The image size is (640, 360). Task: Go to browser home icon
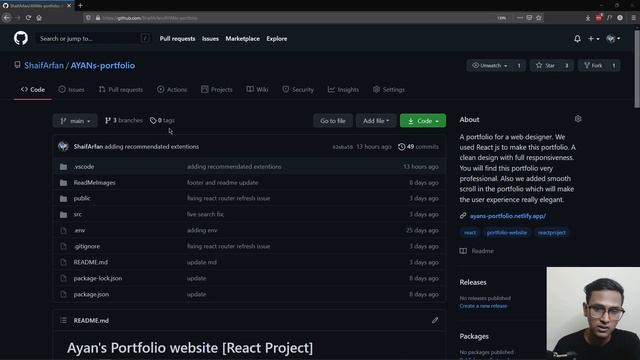tap(39, 18)
